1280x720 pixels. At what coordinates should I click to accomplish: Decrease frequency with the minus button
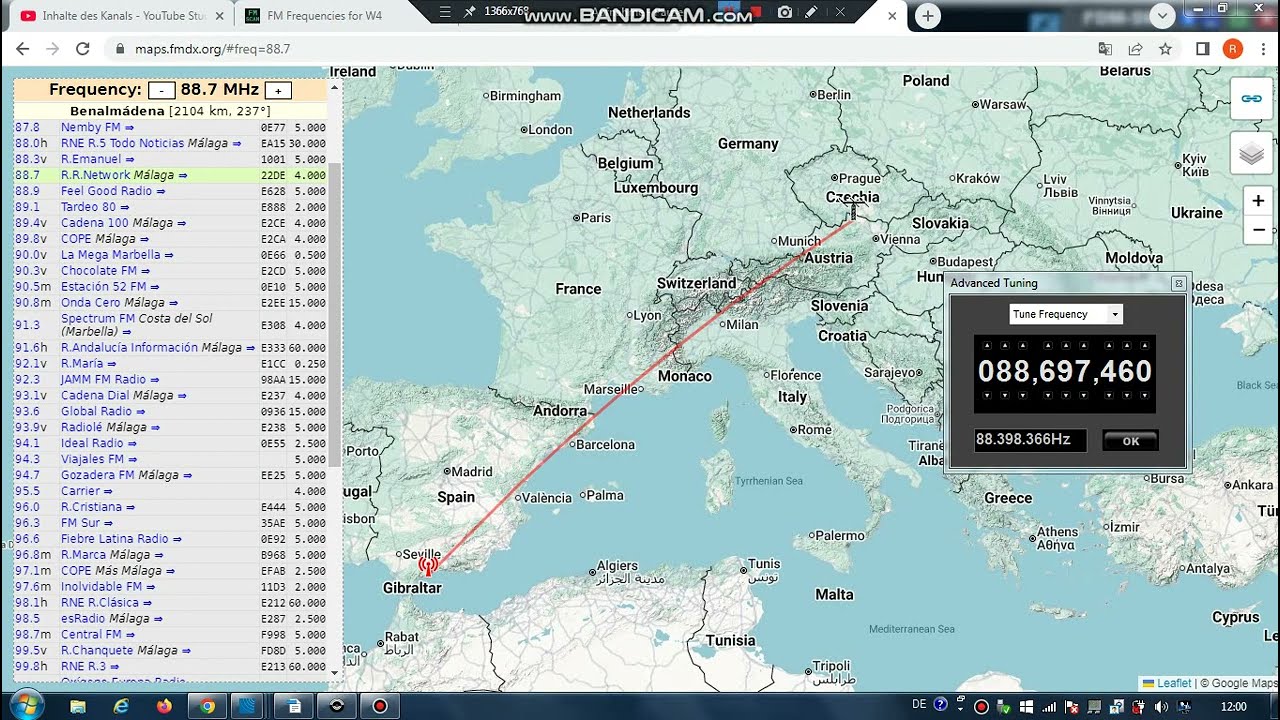coord(161,91)
